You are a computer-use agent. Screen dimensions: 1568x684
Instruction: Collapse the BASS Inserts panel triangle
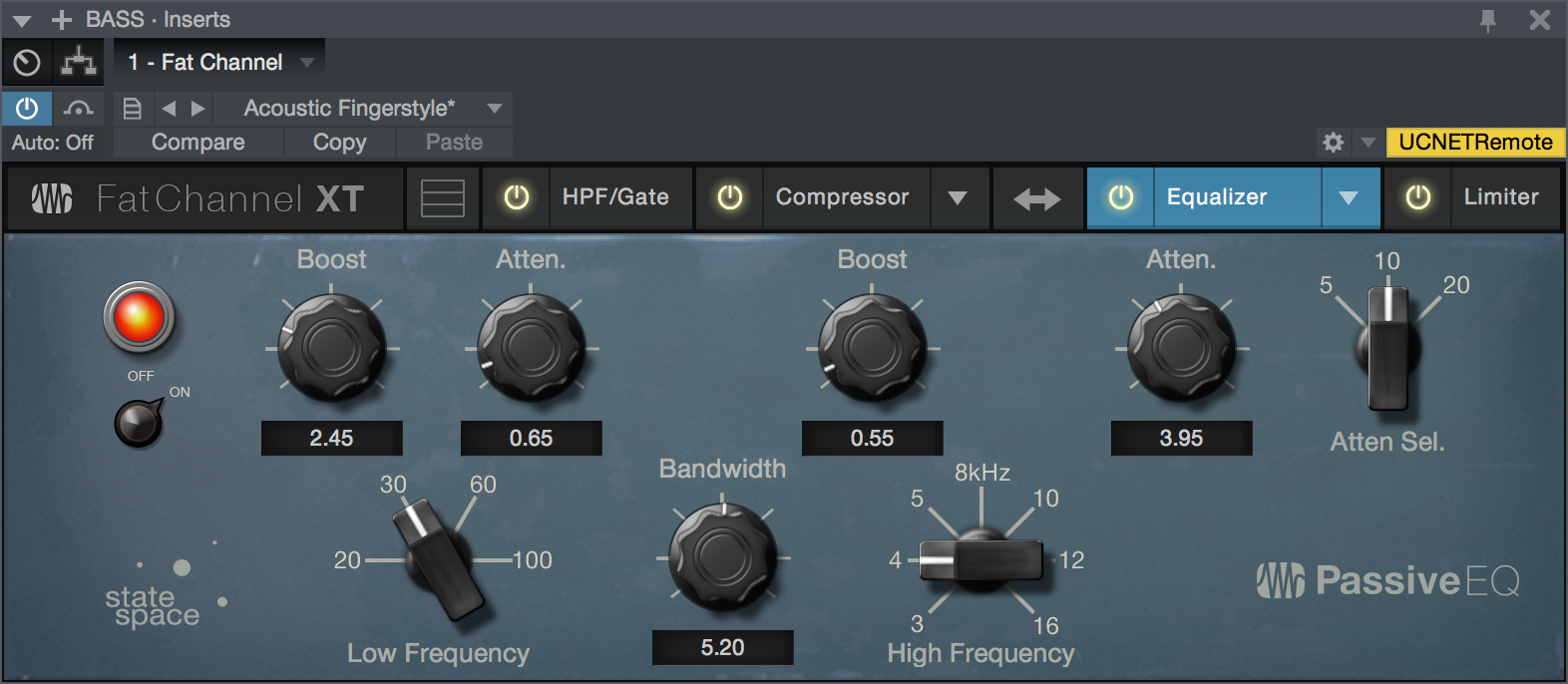click(x=22, y=20)
